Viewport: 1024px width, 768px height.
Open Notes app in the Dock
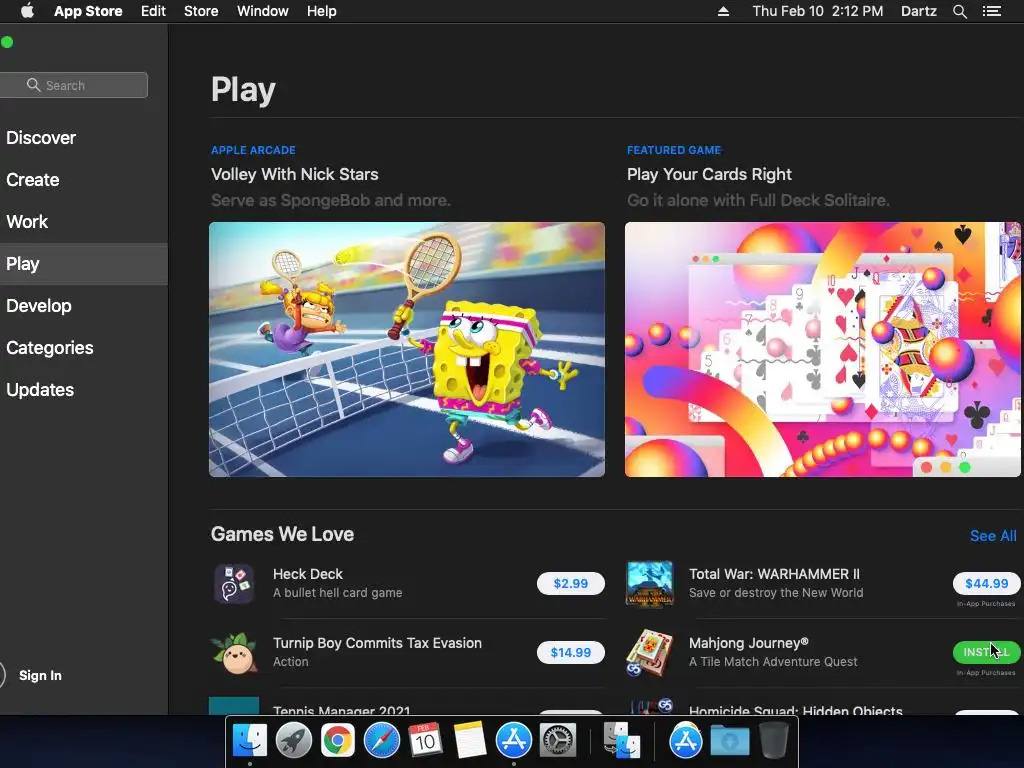470,741
